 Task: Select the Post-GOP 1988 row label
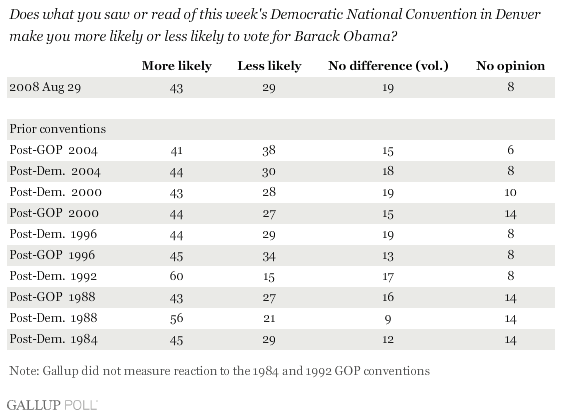coord(53,297)
